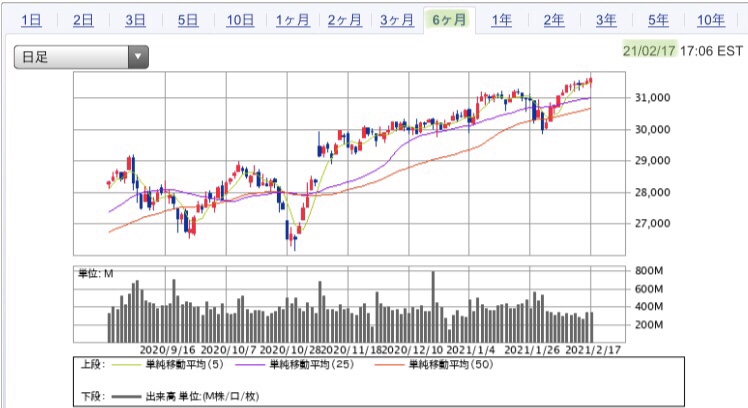
Task: Choose the 5年 range link
Action: coord(658,20)
